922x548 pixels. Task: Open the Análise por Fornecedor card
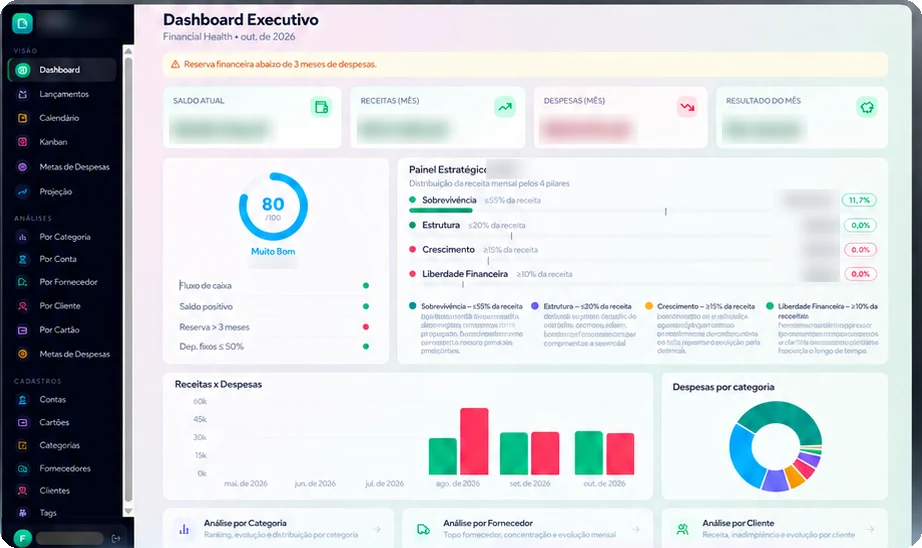(x=527, y=529)
